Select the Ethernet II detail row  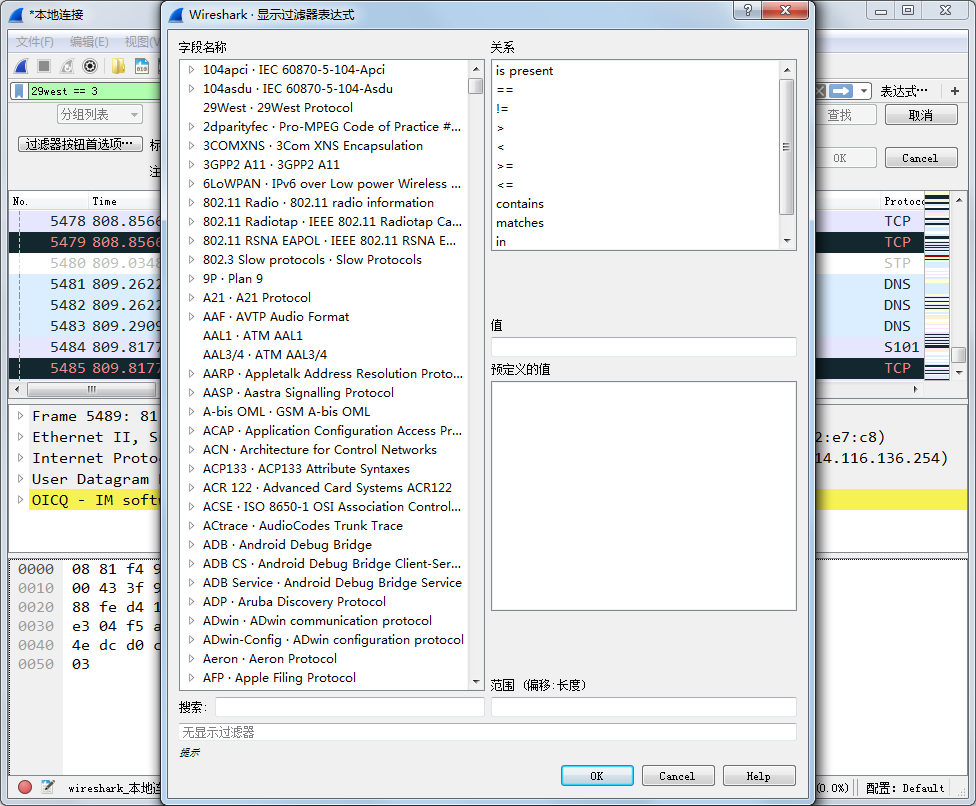[x=93, y=437]
